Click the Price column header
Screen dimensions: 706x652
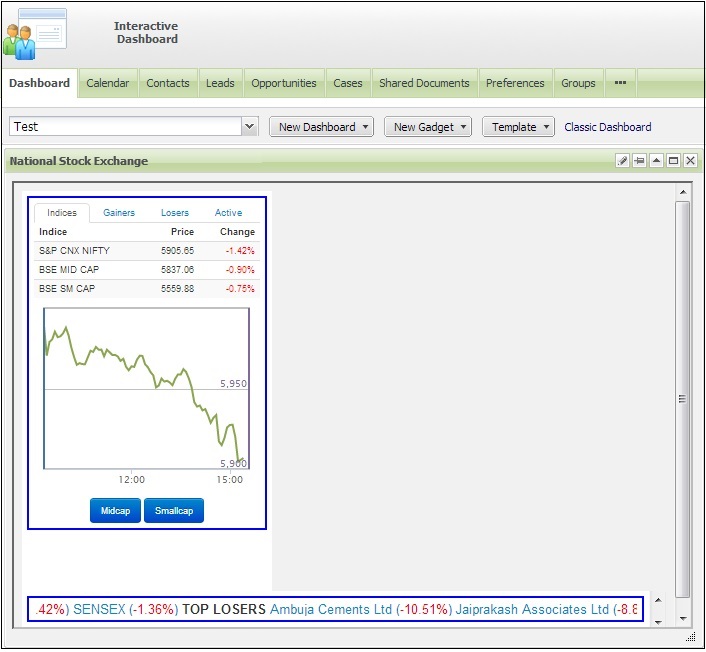click(182, 231)
